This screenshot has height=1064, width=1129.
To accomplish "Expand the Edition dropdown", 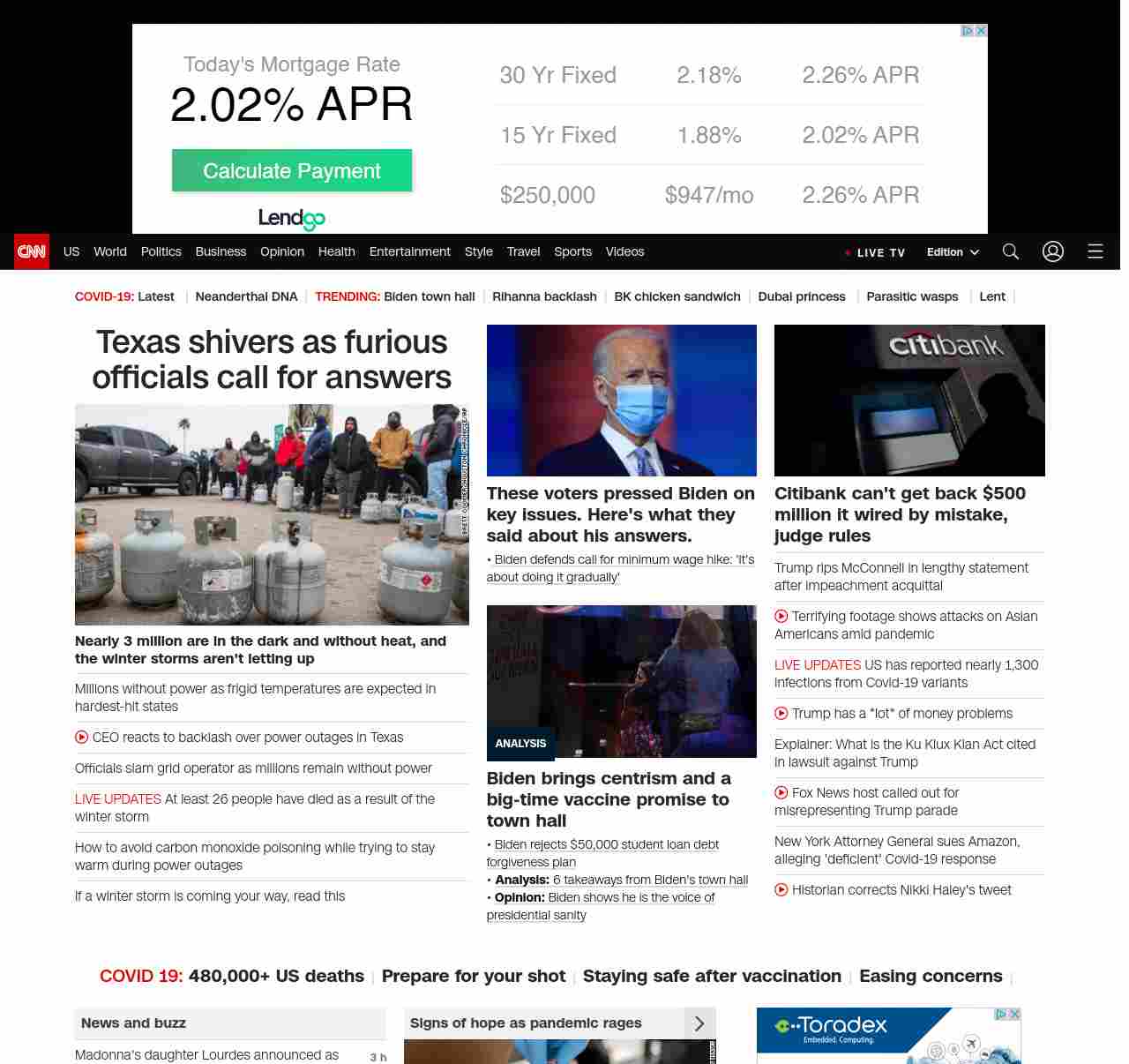I will pos(953,252).
